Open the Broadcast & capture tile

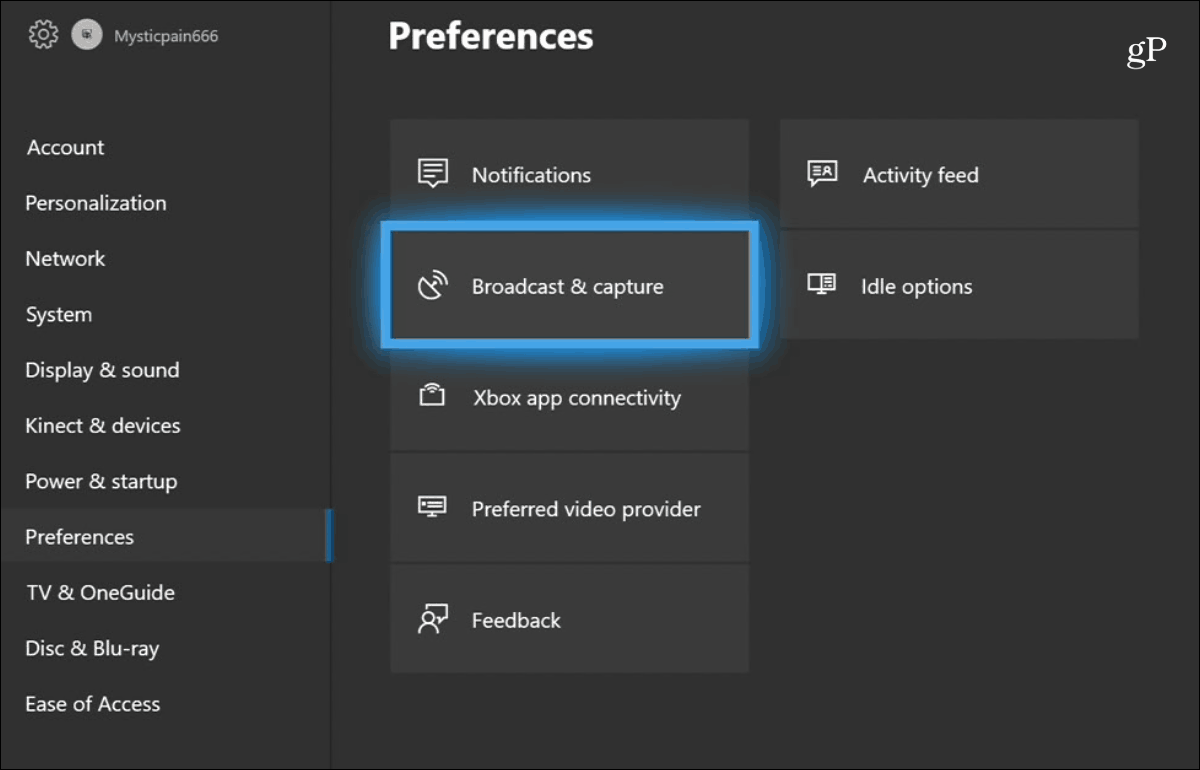[569, 286]
